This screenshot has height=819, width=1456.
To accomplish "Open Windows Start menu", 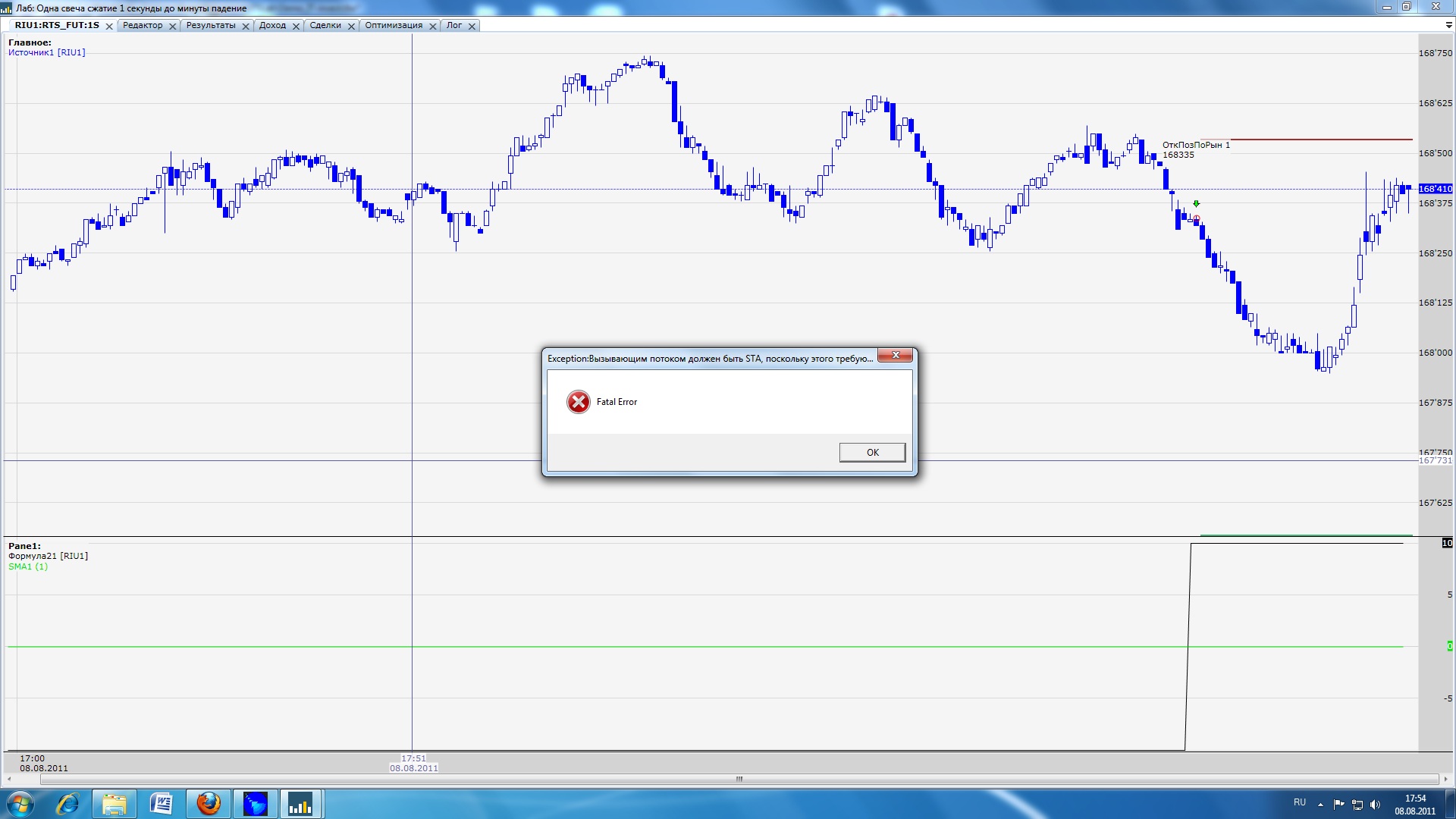I will tap(20, 804).
